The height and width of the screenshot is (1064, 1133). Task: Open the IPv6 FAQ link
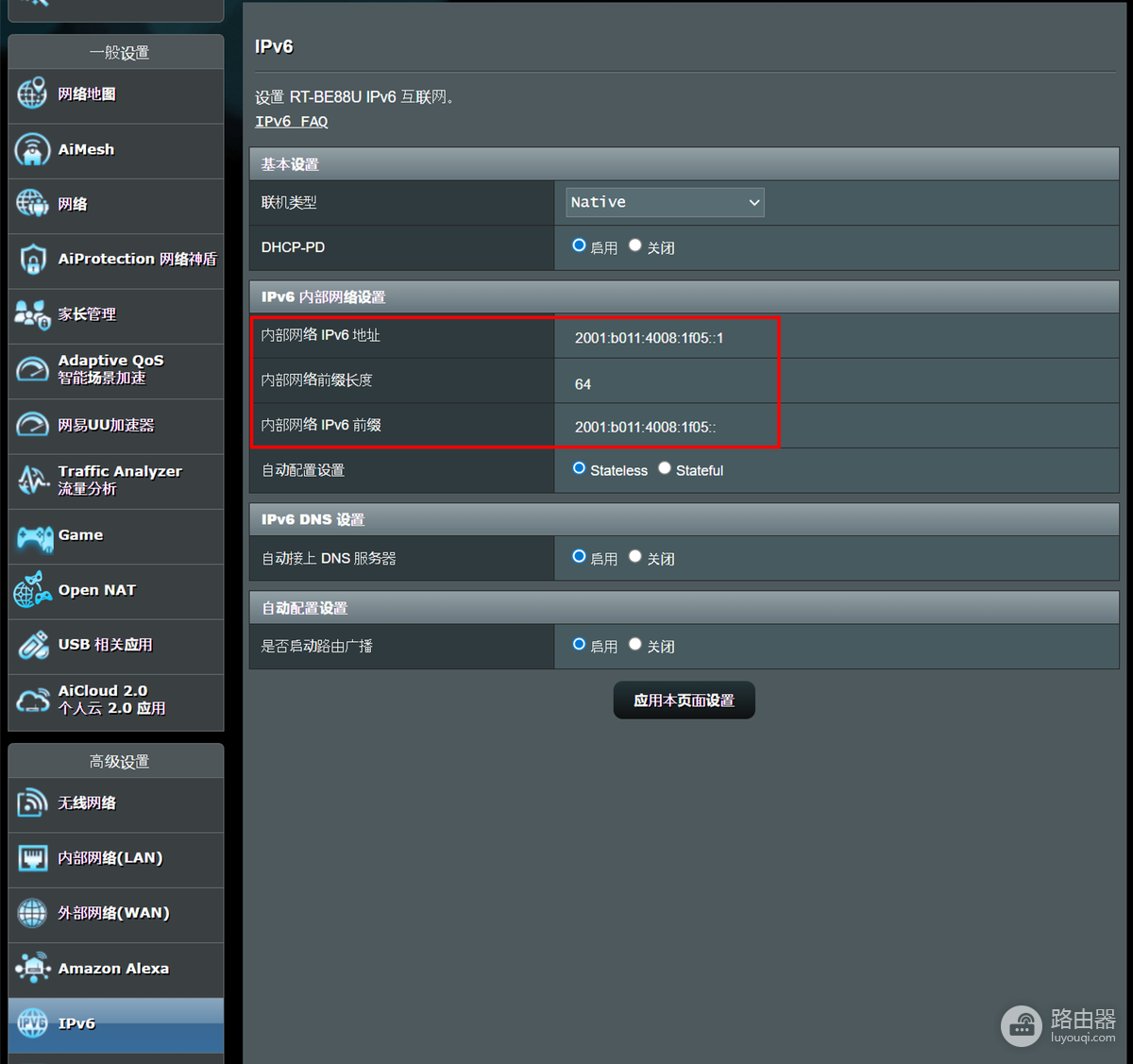pyautogui.click(x=292, y=122)
